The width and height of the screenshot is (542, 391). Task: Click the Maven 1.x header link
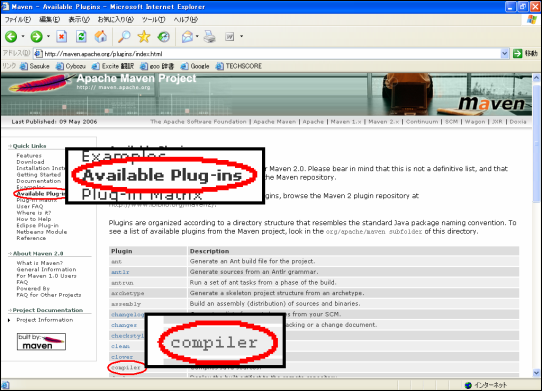[346, 122]
